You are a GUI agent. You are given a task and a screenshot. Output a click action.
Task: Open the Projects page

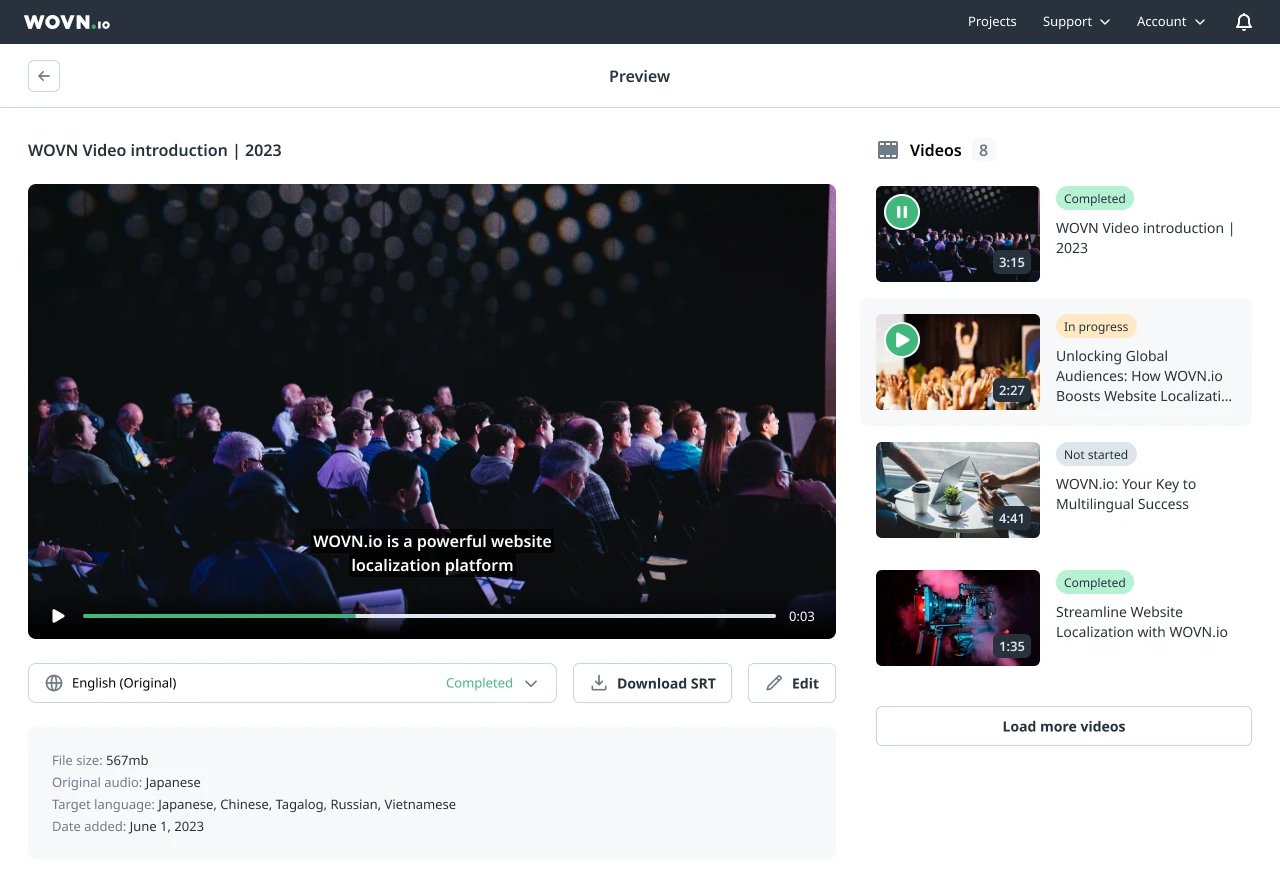click(x=992, y=22)
